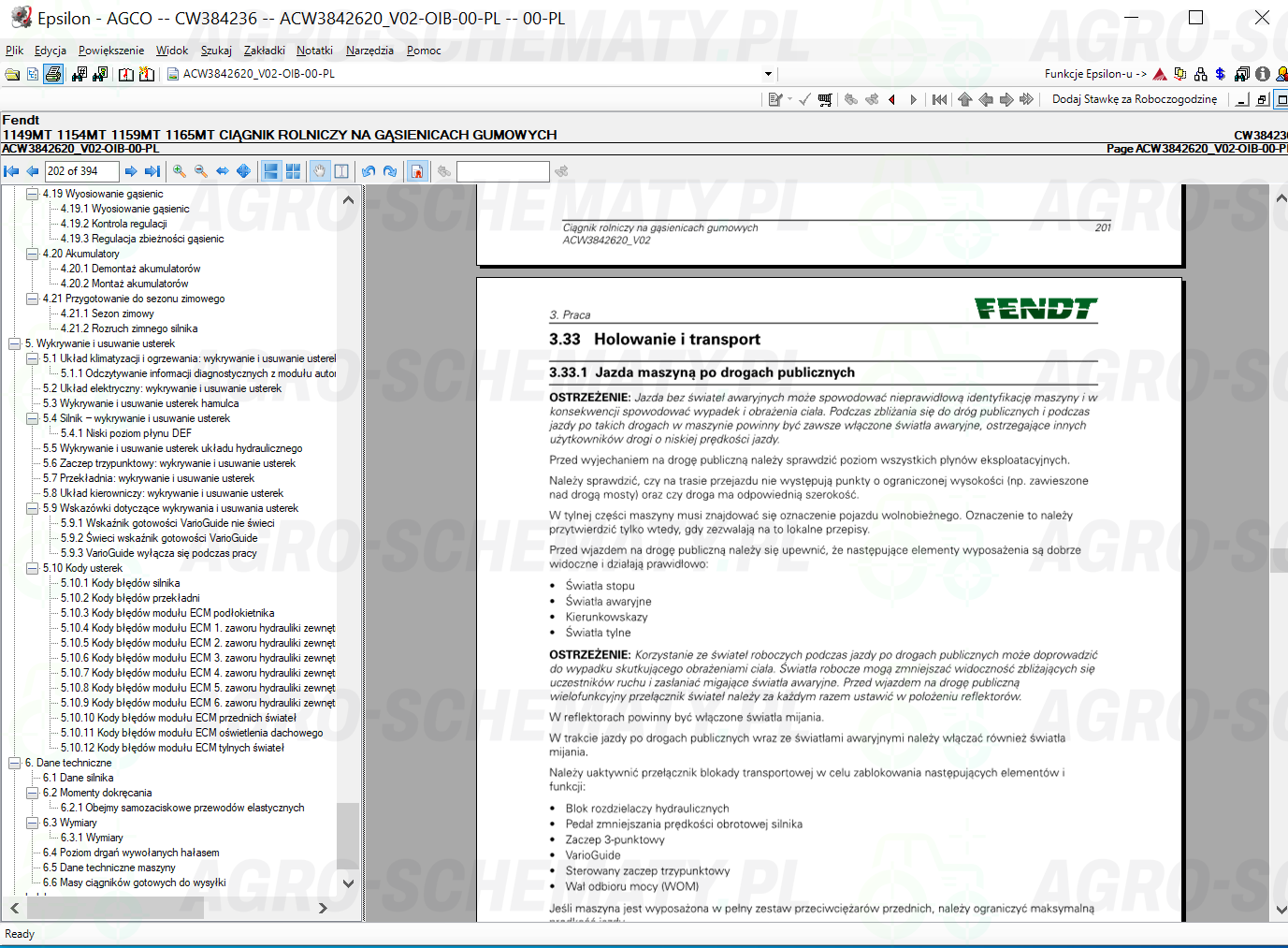Collapse 4.21 Przygotowanie do sezonu zimowego

pyautogui.click(x=33, y=299)
